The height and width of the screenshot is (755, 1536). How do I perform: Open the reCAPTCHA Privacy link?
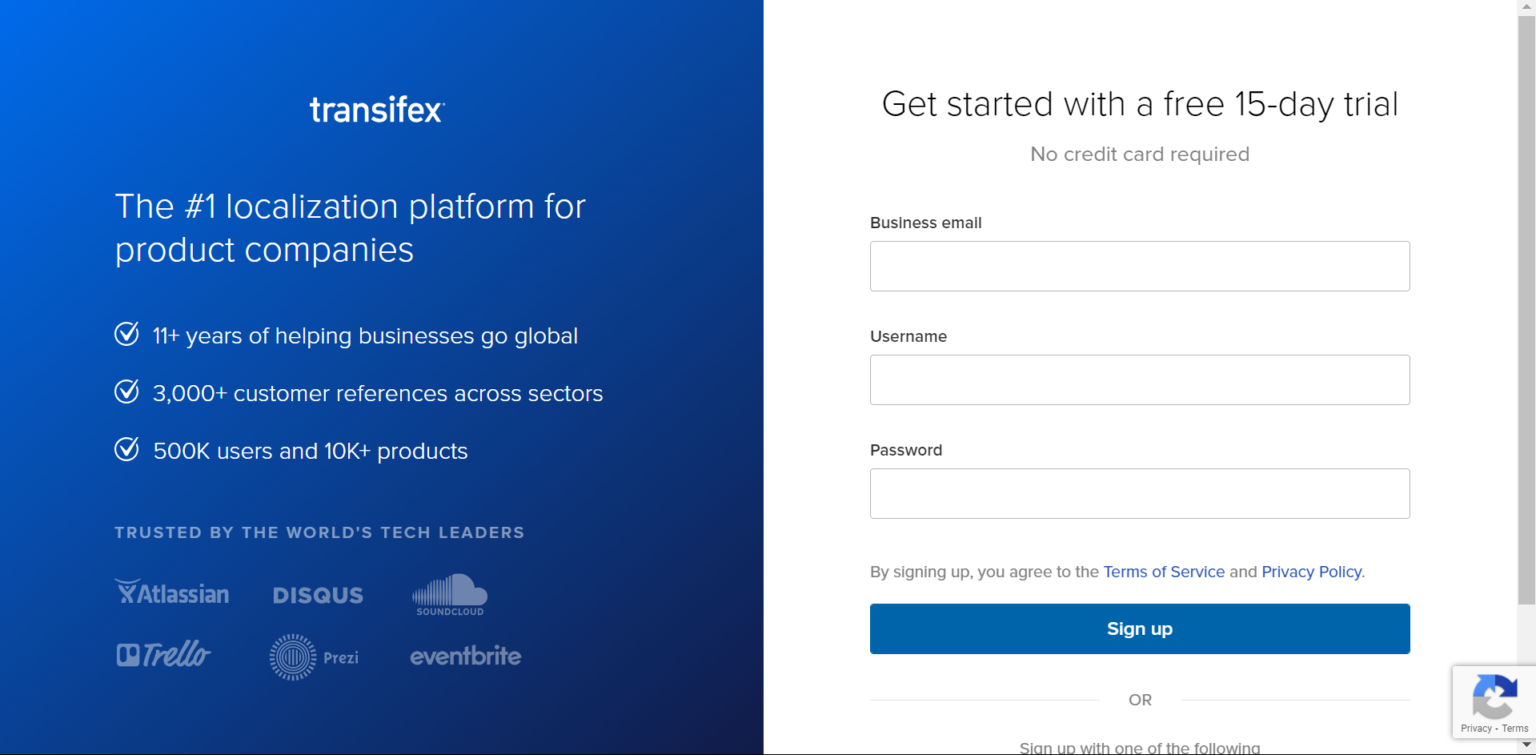(1476, 728)
